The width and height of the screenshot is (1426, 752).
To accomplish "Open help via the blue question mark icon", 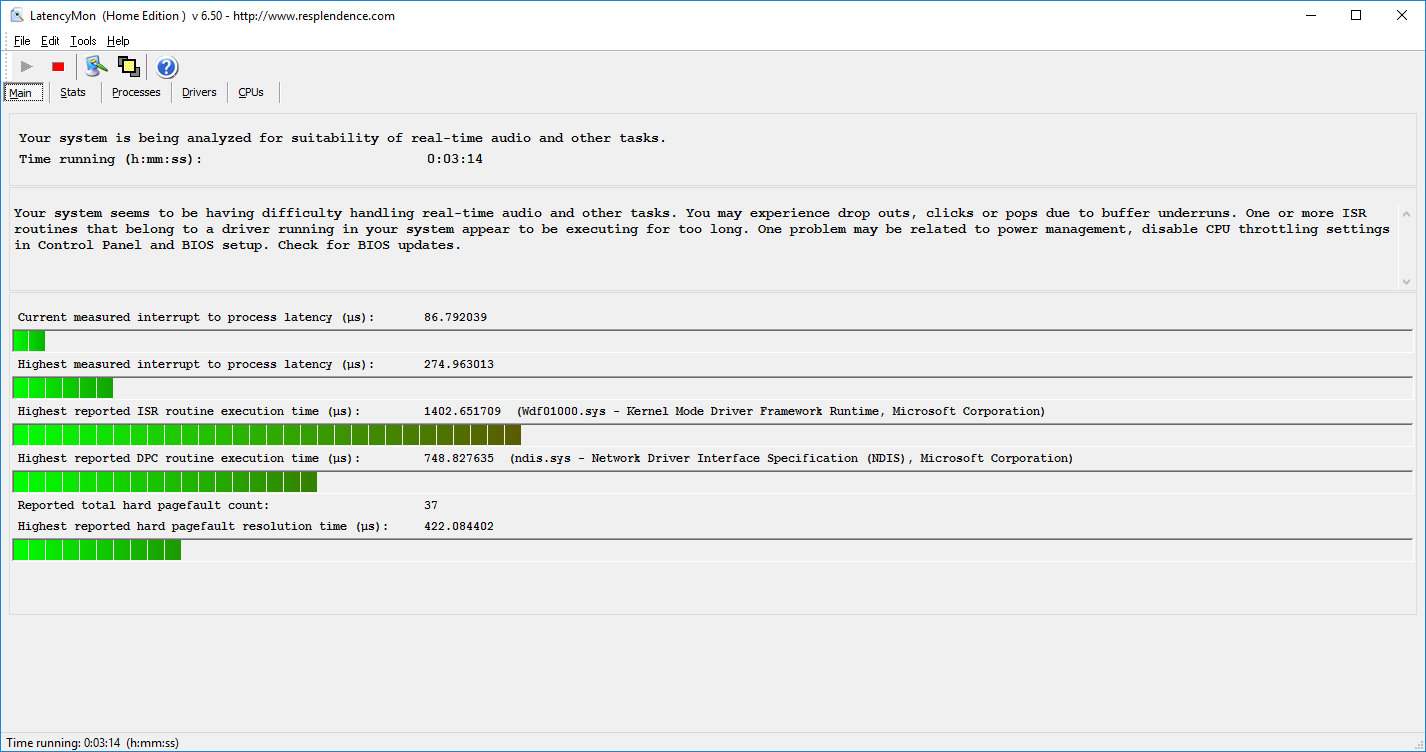I will tap(167, 67).
